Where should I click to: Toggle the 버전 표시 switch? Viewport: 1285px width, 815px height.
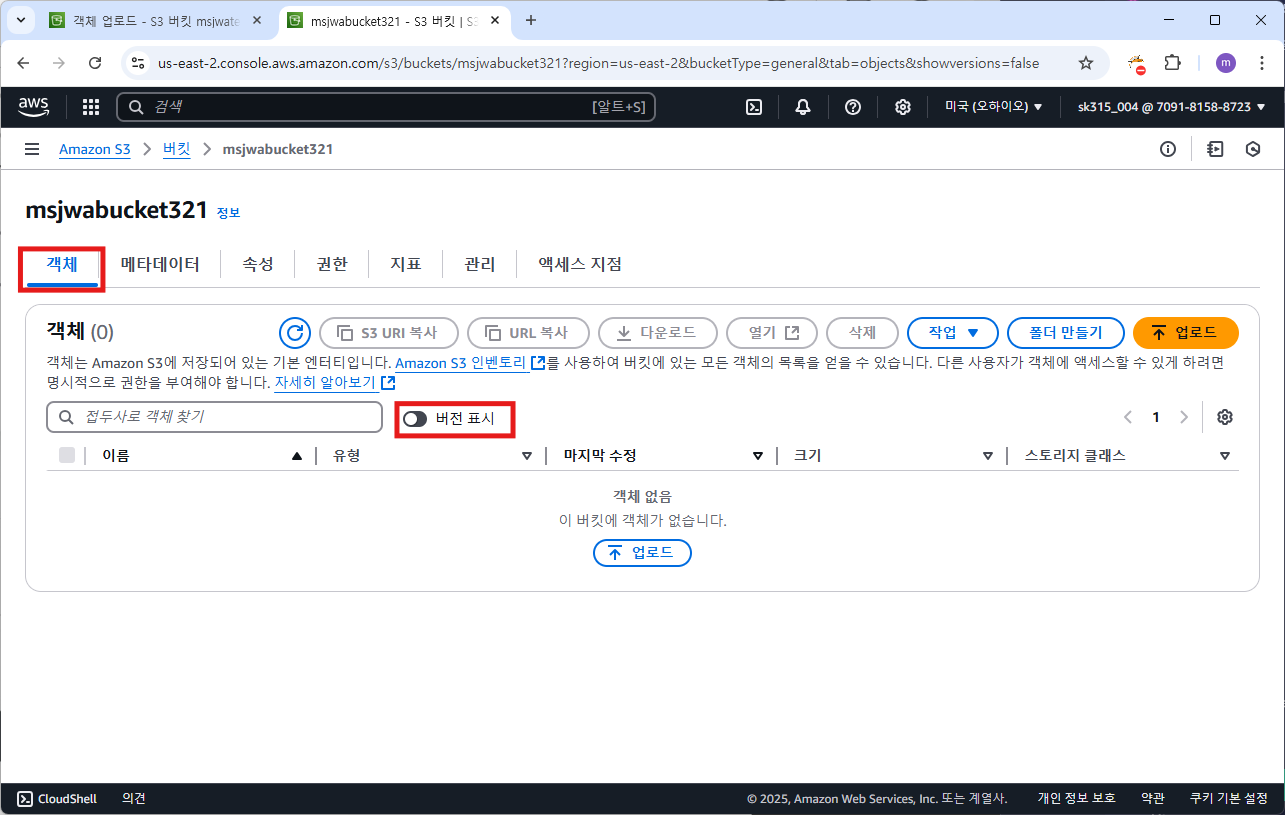point(415,419)
